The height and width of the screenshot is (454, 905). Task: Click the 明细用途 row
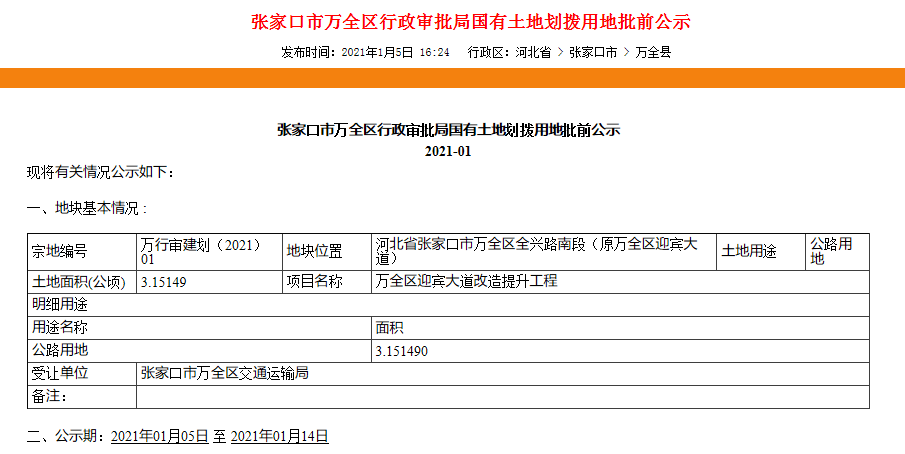[448, 305]
